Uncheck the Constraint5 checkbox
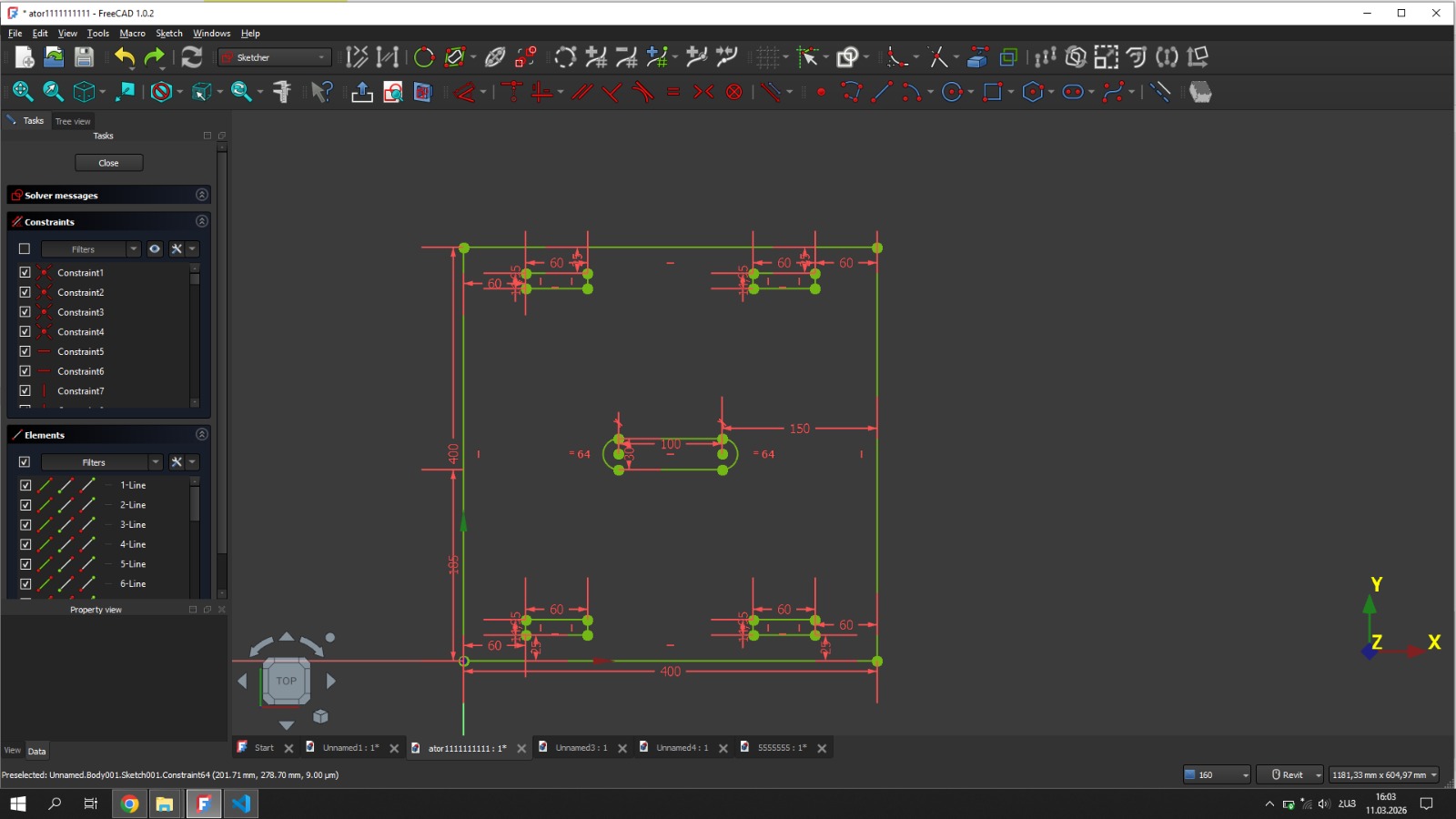1456x819 pixels. (x=25, y=351)
